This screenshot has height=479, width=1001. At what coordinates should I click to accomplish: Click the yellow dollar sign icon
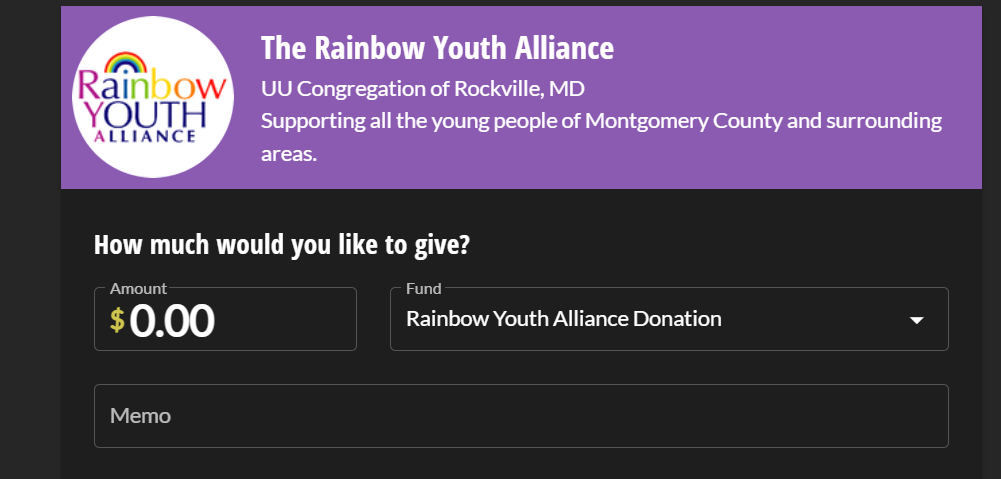117,320
